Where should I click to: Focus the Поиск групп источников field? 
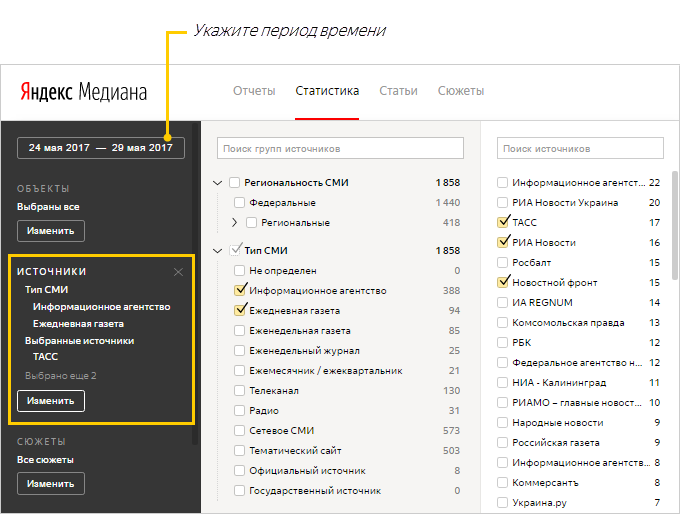click(x=340, y=148)
